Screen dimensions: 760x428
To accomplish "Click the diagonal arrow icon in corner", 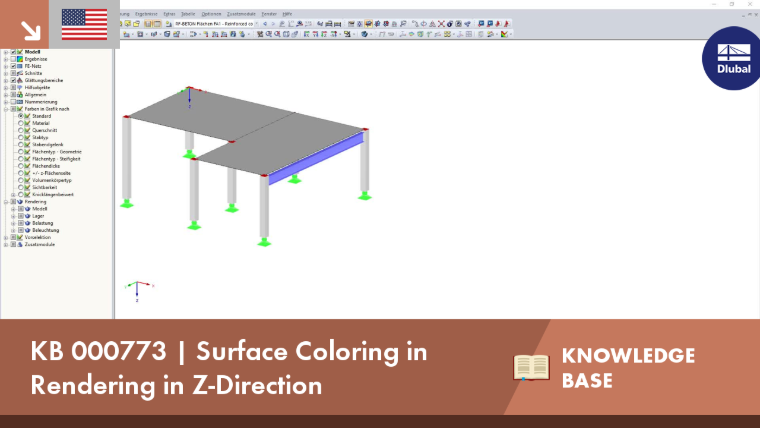I will tap(31, 31).
